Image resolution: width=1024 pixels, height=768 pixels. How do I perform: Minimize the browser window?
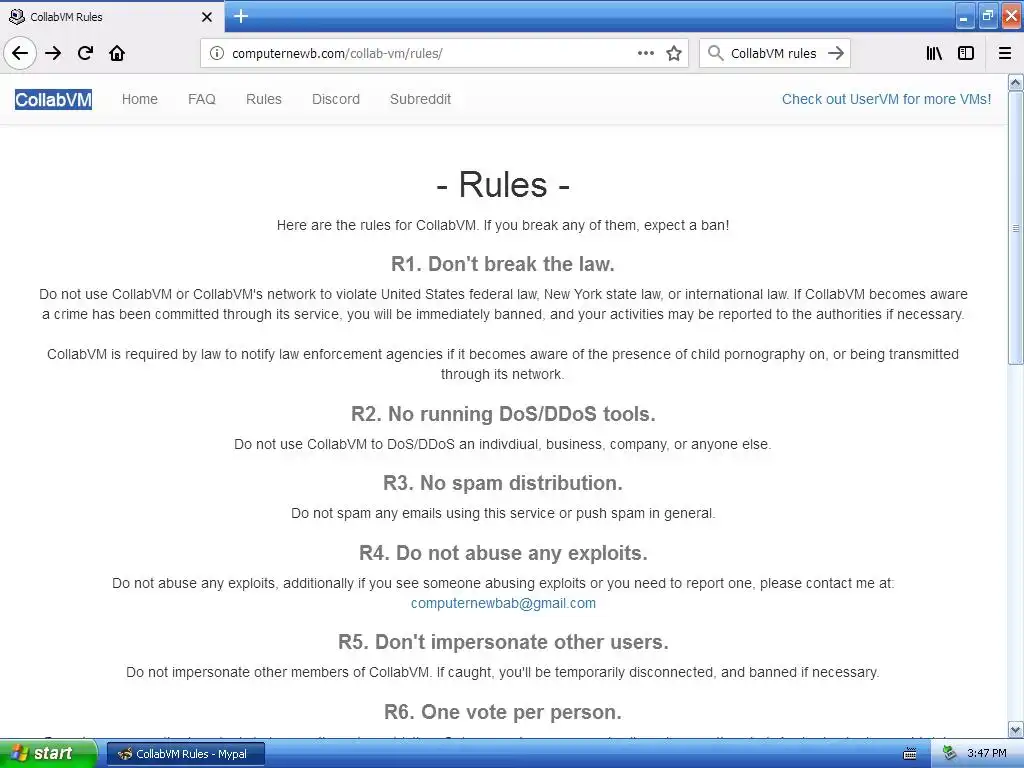point(964,17)
